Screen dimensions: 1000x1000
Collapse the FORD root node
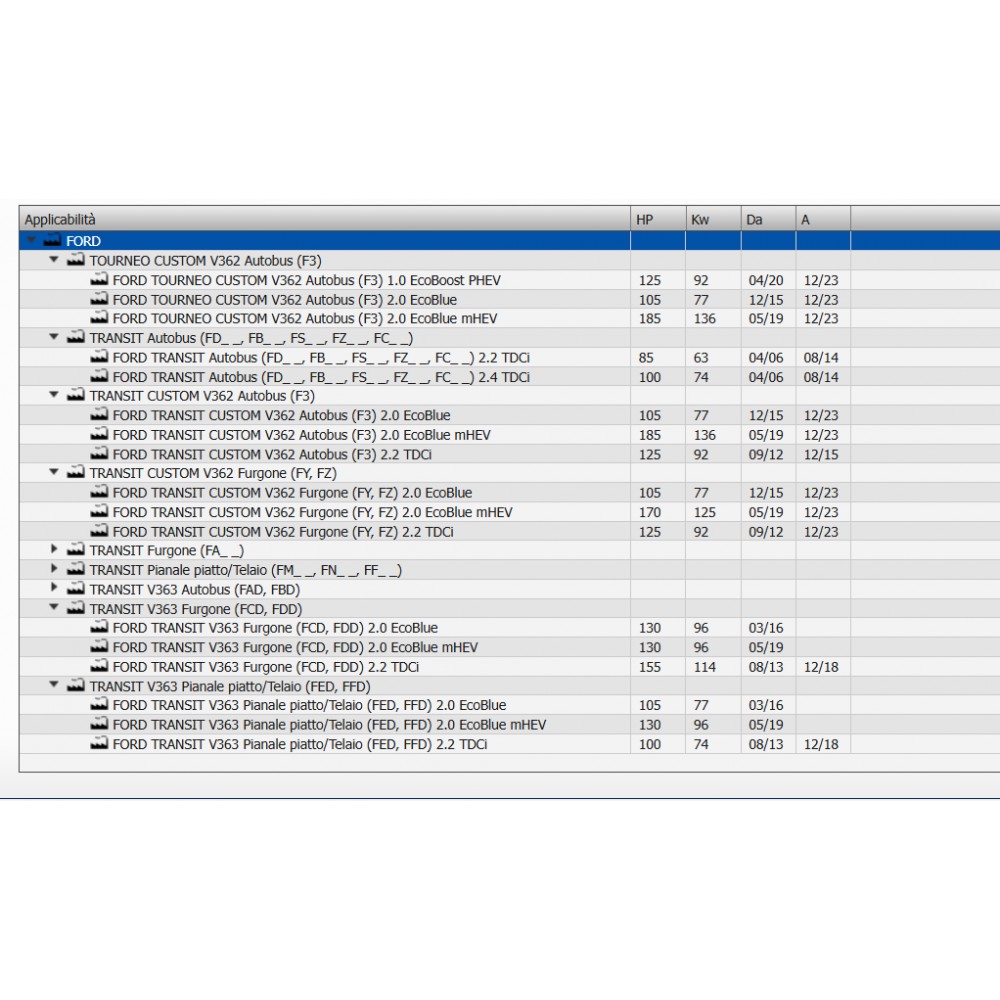31,241
